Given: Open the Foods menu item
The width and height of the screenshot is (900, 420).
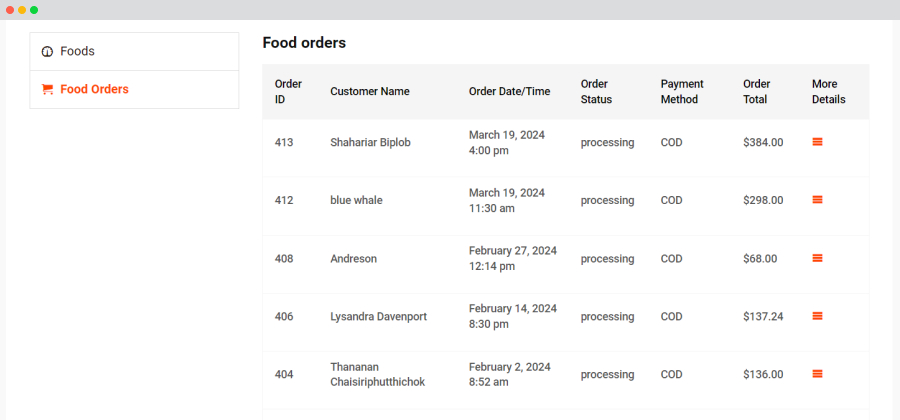Looking at the screenshot, I should pyautogui.click(x=134, y=52).
